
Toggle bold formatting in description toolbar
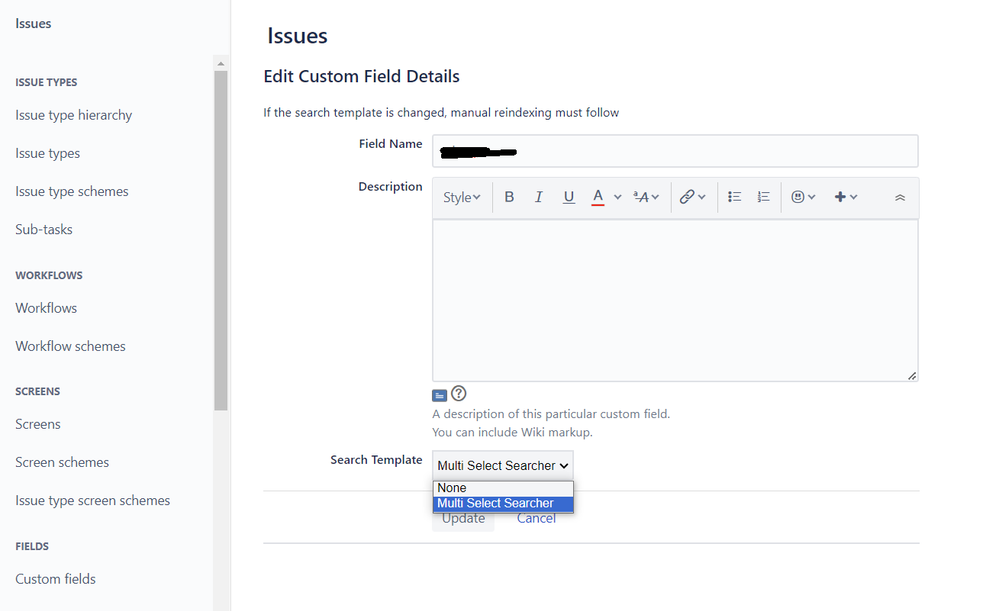509,197
